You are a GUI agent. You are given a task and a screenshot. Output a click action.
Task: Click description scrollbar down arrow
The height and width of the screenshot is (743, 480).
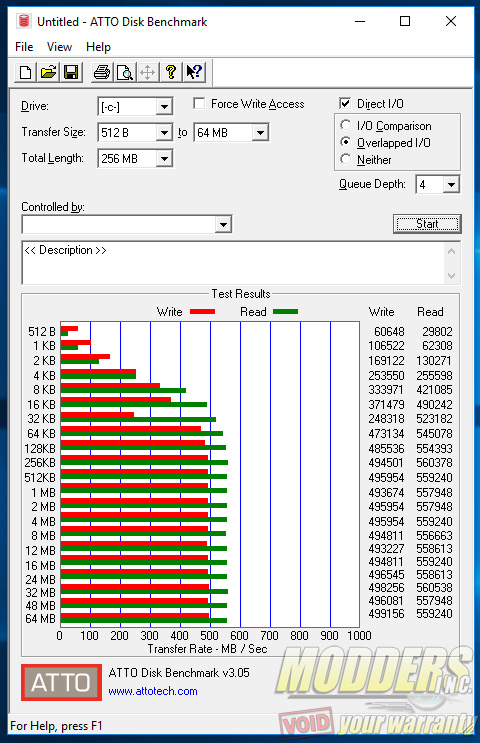451,275
